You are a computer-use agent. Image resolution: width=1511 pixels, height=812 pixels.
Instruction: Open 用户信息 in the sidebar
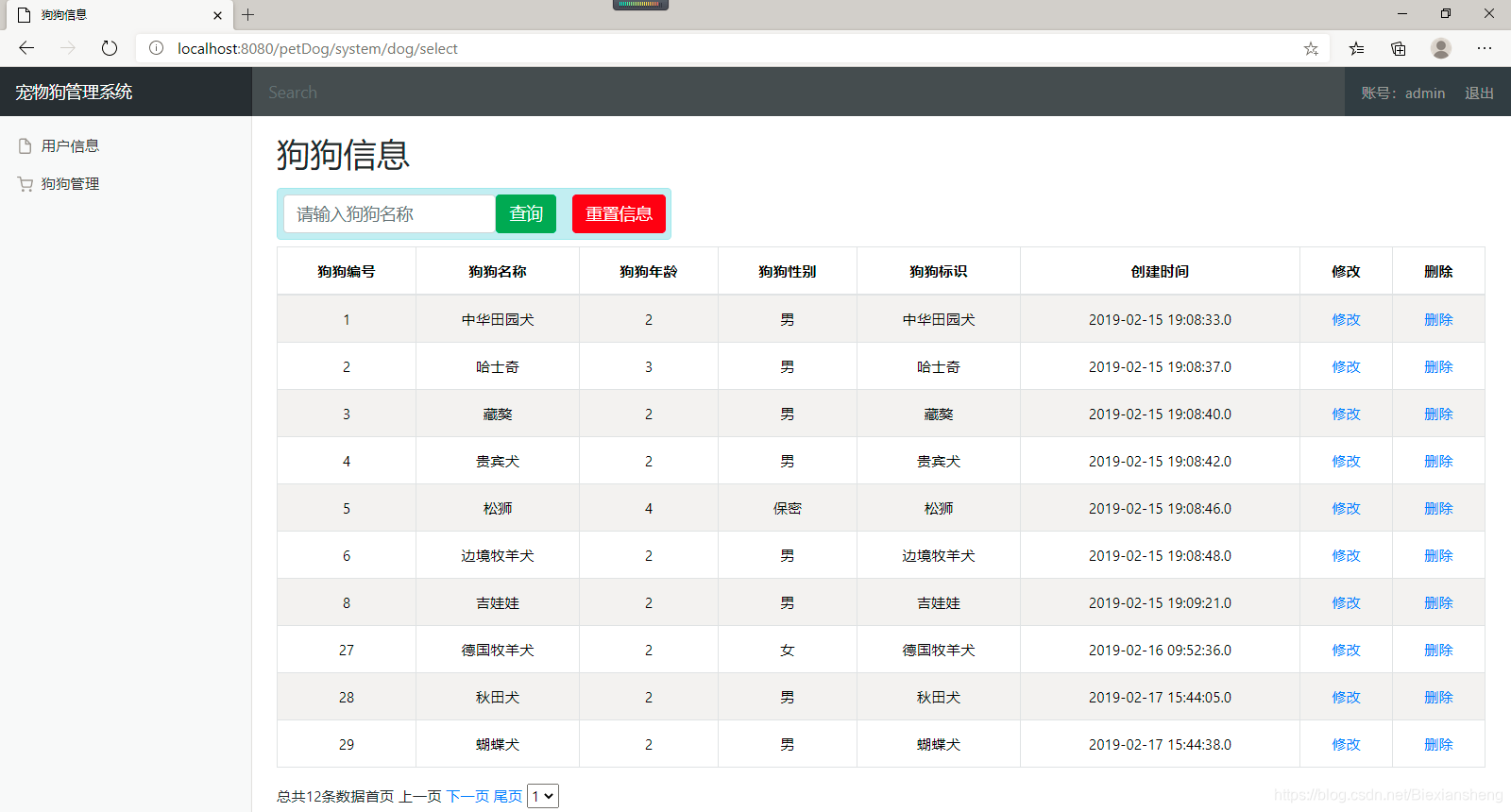[70, 146]
